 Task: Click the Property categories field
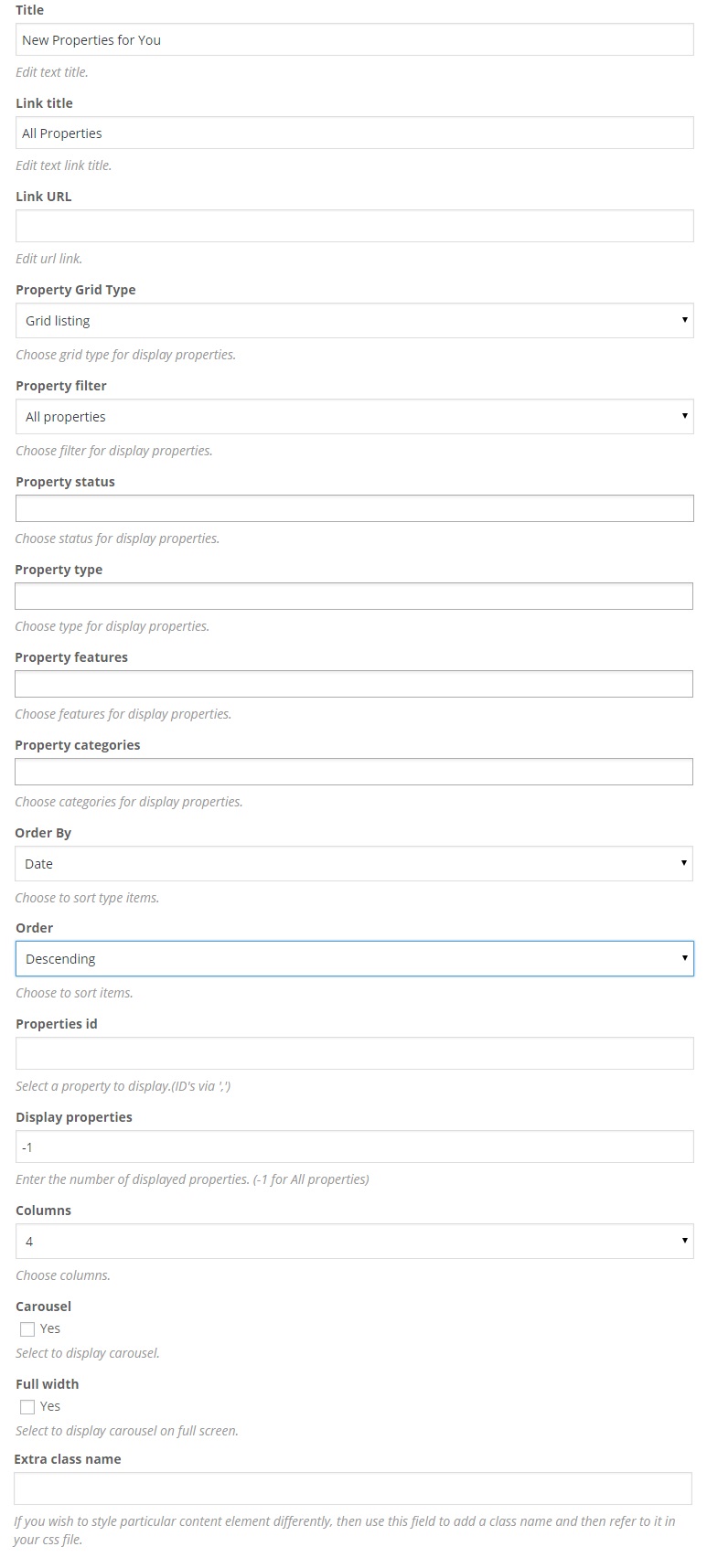pos(354,772)
